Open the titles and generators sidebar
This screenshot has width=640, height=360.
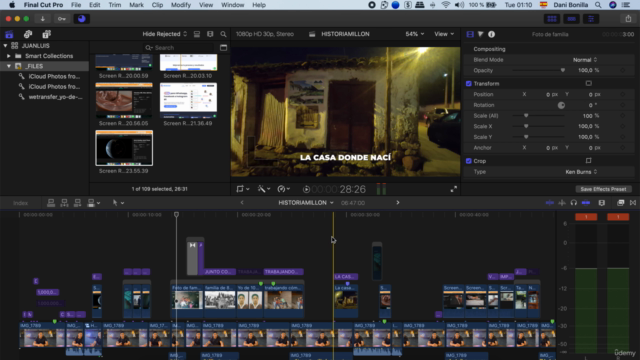click(x=47, y=34)
